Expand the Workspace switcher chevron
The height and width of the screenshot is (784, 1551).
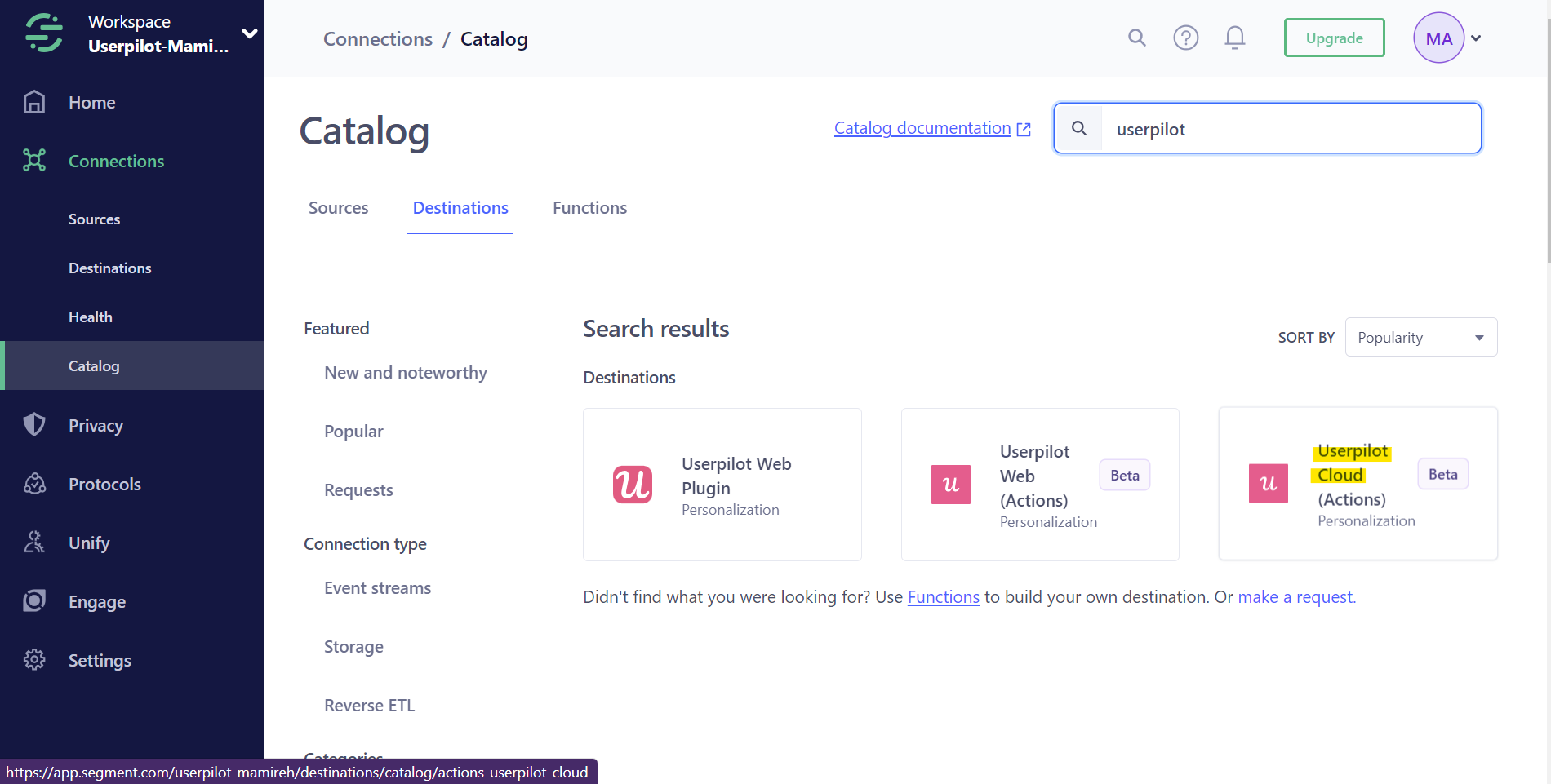249,33
